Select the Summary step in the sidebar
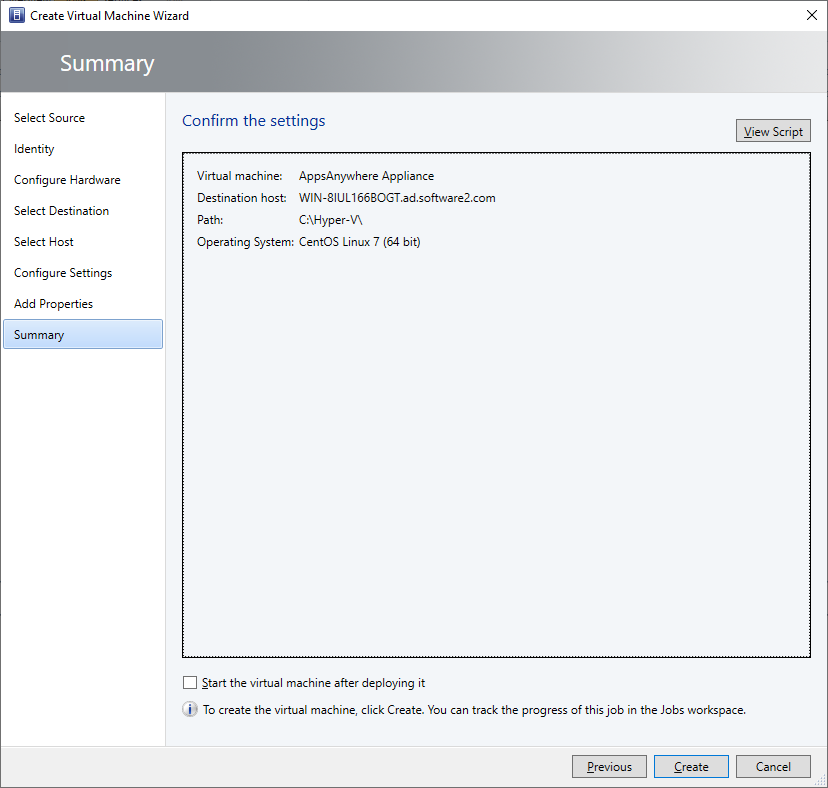 coord(40,335)
